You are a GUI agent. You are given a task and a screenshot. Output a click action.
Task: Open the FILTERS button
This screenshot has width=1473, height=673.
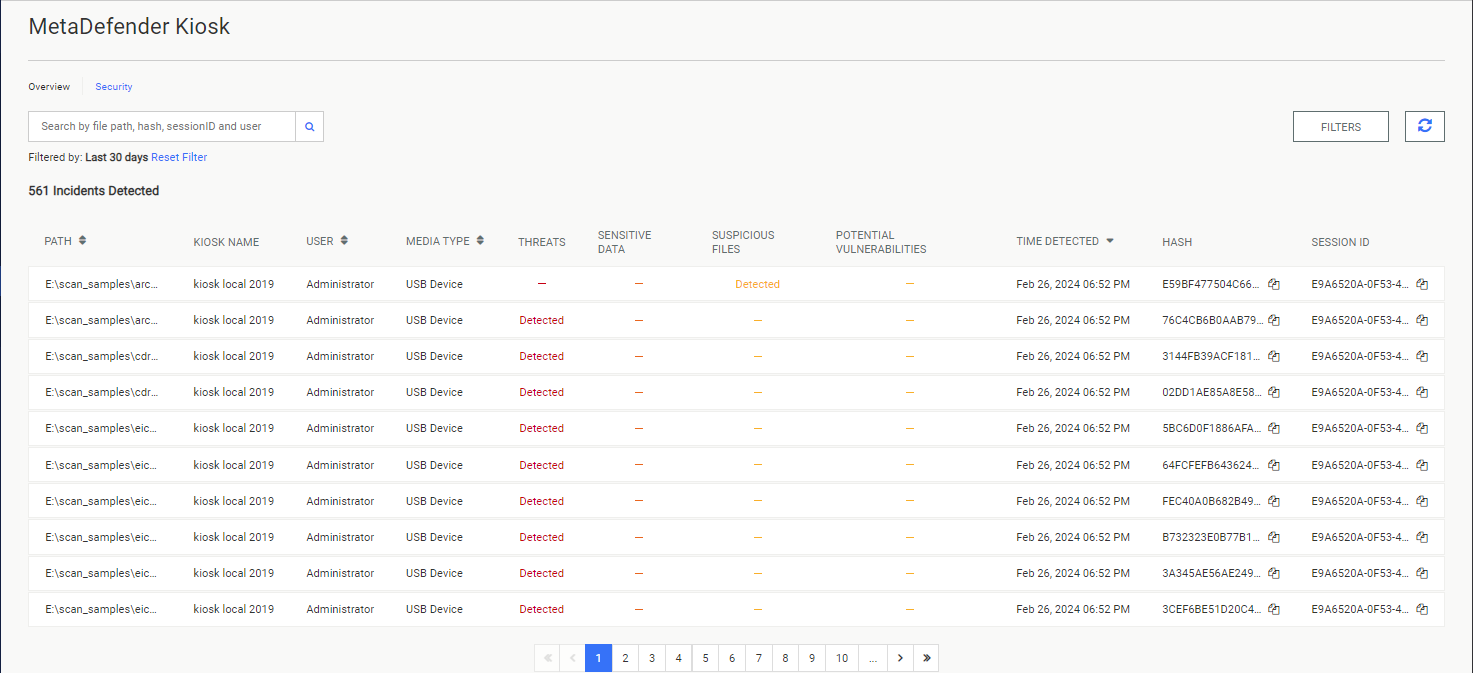(1341, 127)
